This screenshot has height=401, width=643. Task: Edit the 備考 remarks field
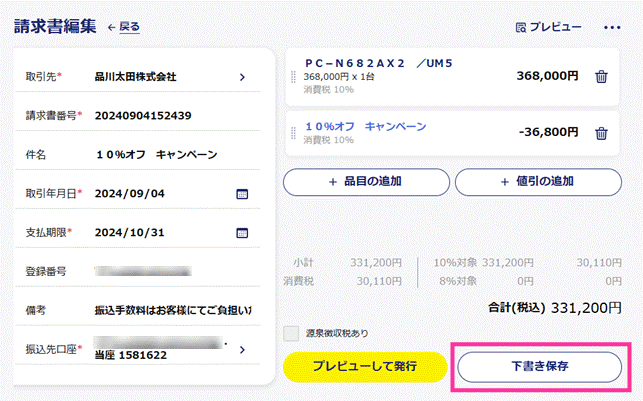tap(173, 310)
